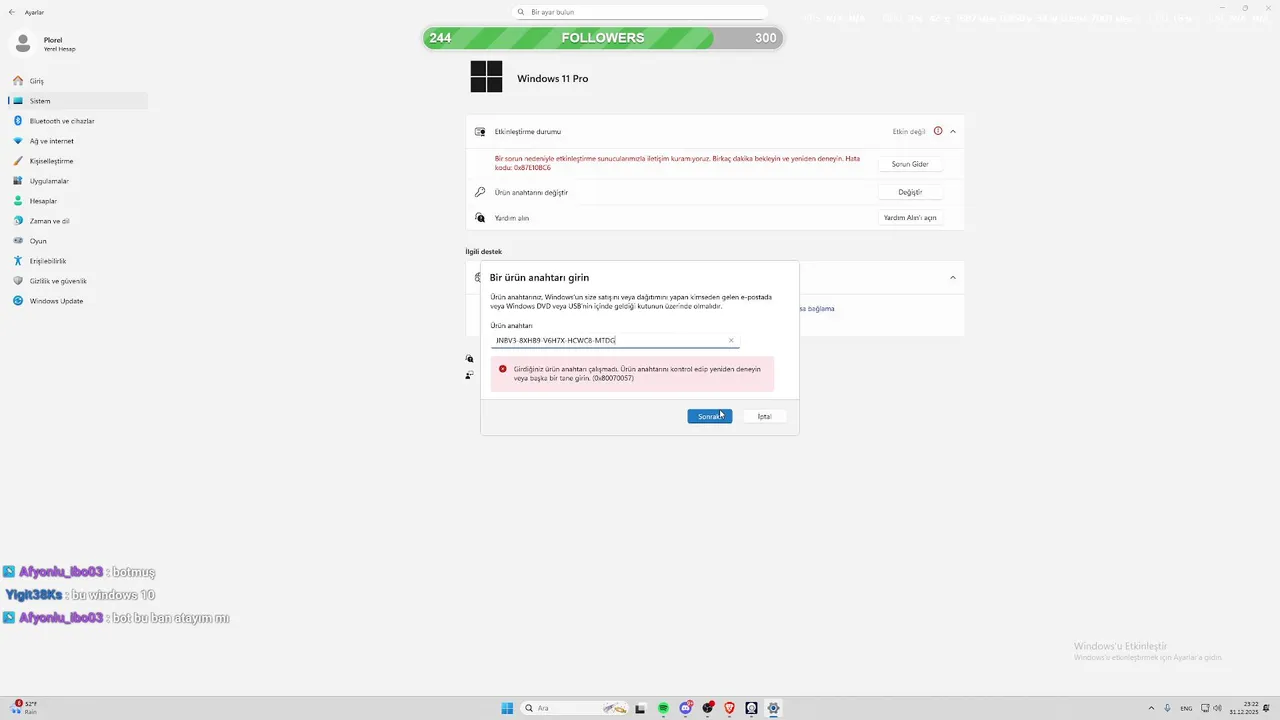Click the key icon for Ürün anahtarını değiştir
This screenshot has height=720, width=1280.
[480, 192]
